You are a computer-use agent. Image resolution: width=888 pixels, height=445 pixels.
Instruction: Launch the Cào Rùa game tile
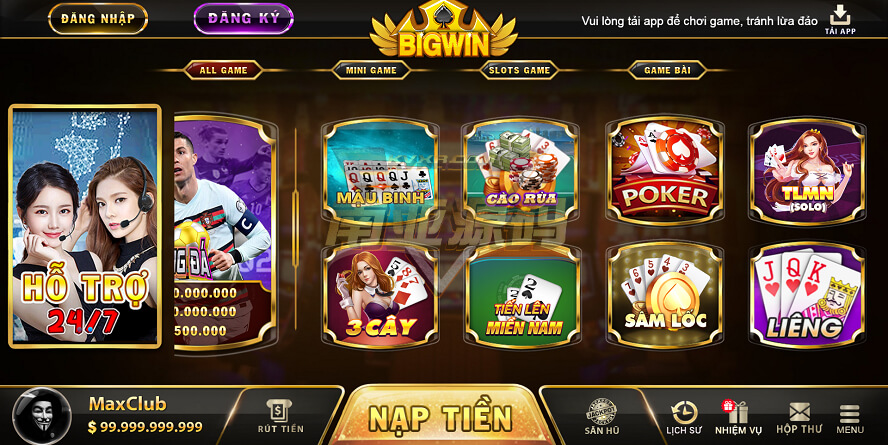pyautogui.click(x=521, y=171)
